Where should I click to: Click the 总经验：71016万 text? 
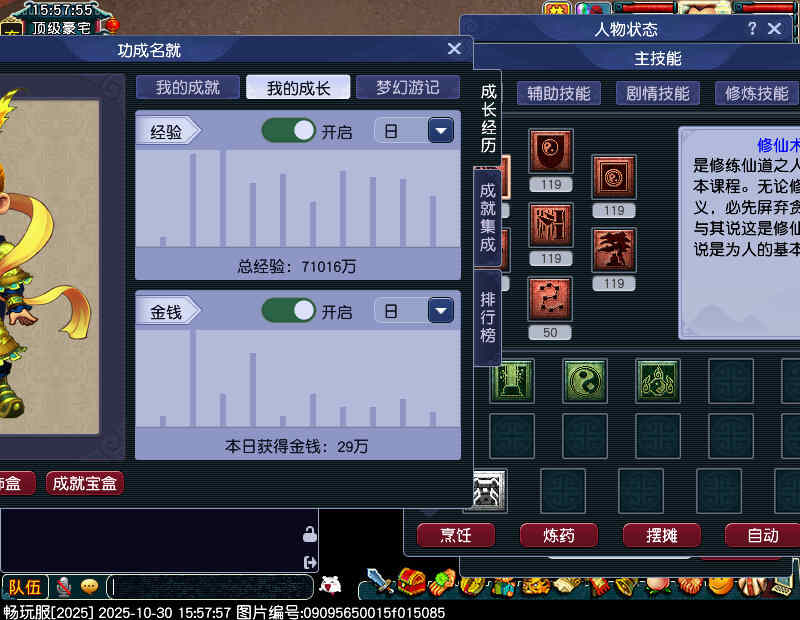(296, 266)
